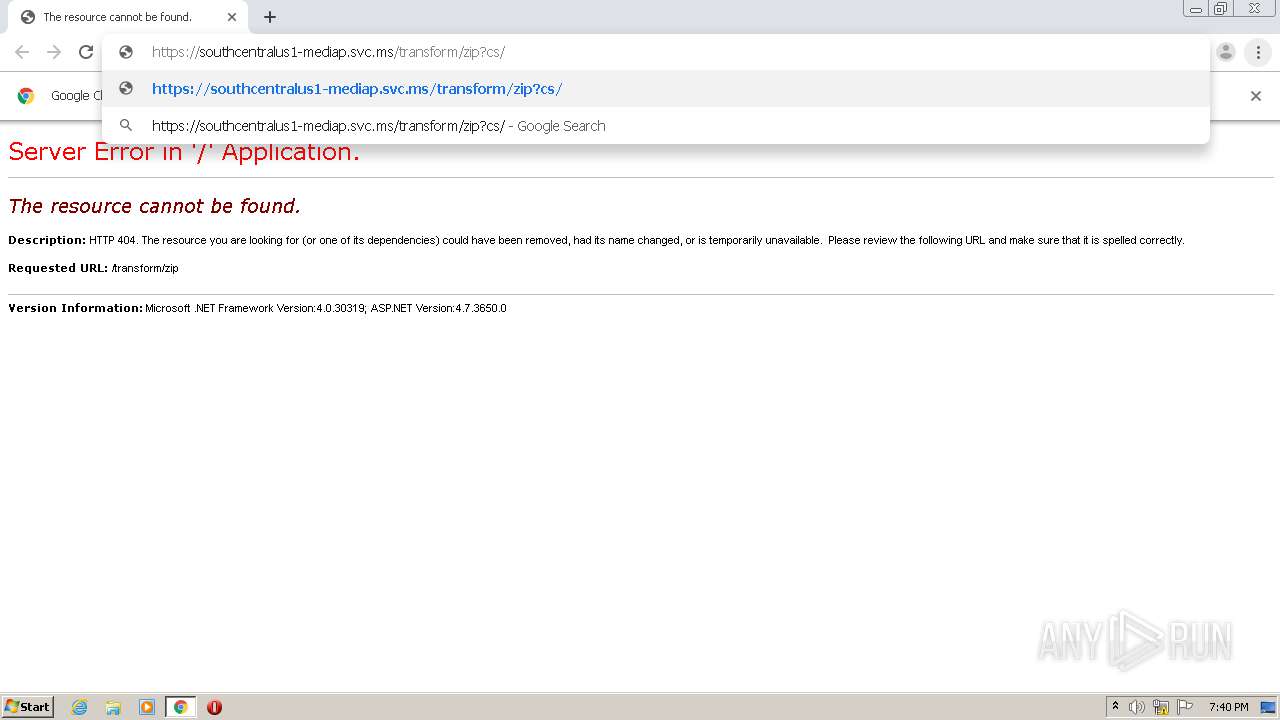This screenshot has width=1280, height=720.
Task: Open Windows Explorer folder from taskbar
Action: (113, 707)
